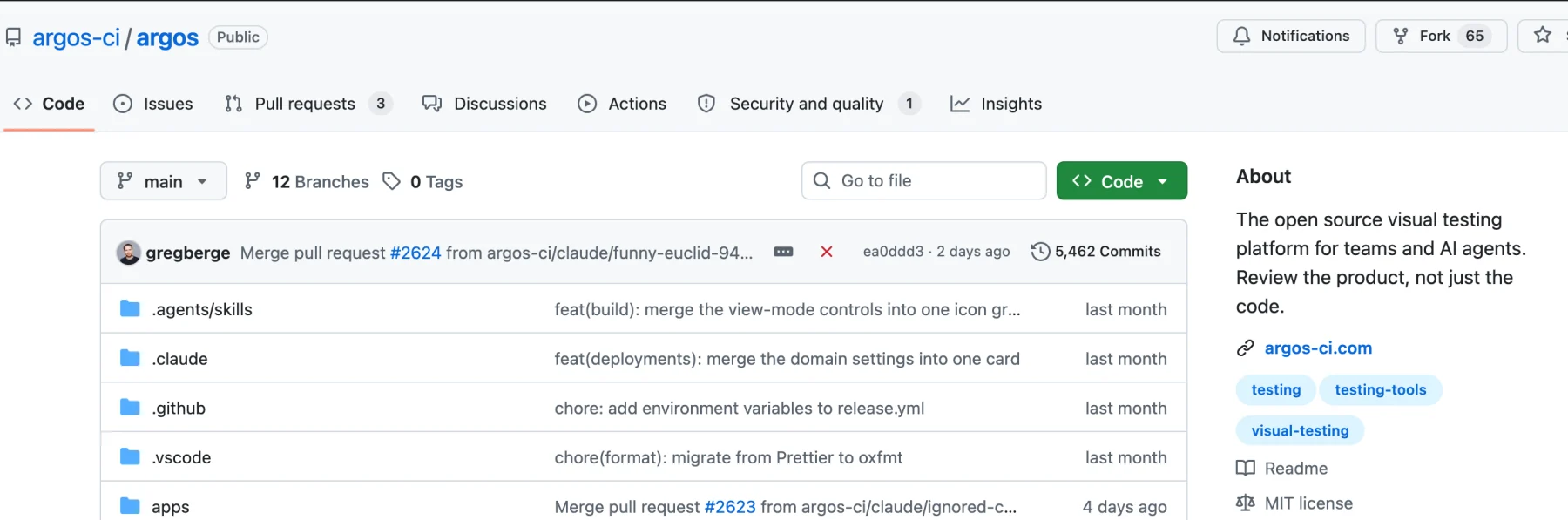This screenshot has height=520, width=1568.
Task: Open commit 'chore(format): migrate from Prettier to oxfmt'
Action: tap(728, 458)
